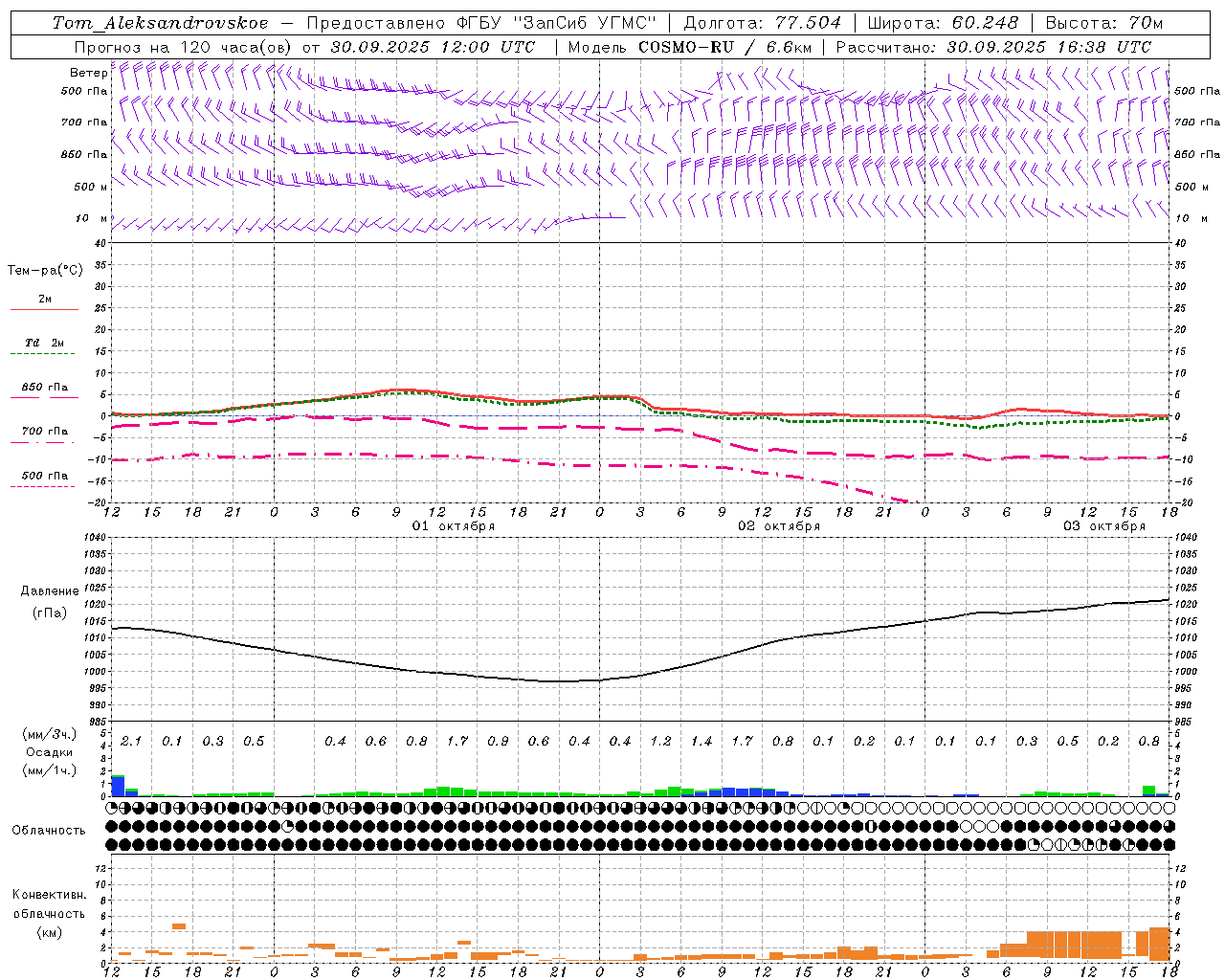Click the 'Облачность' cloudiness label

[x=49, y=831]
